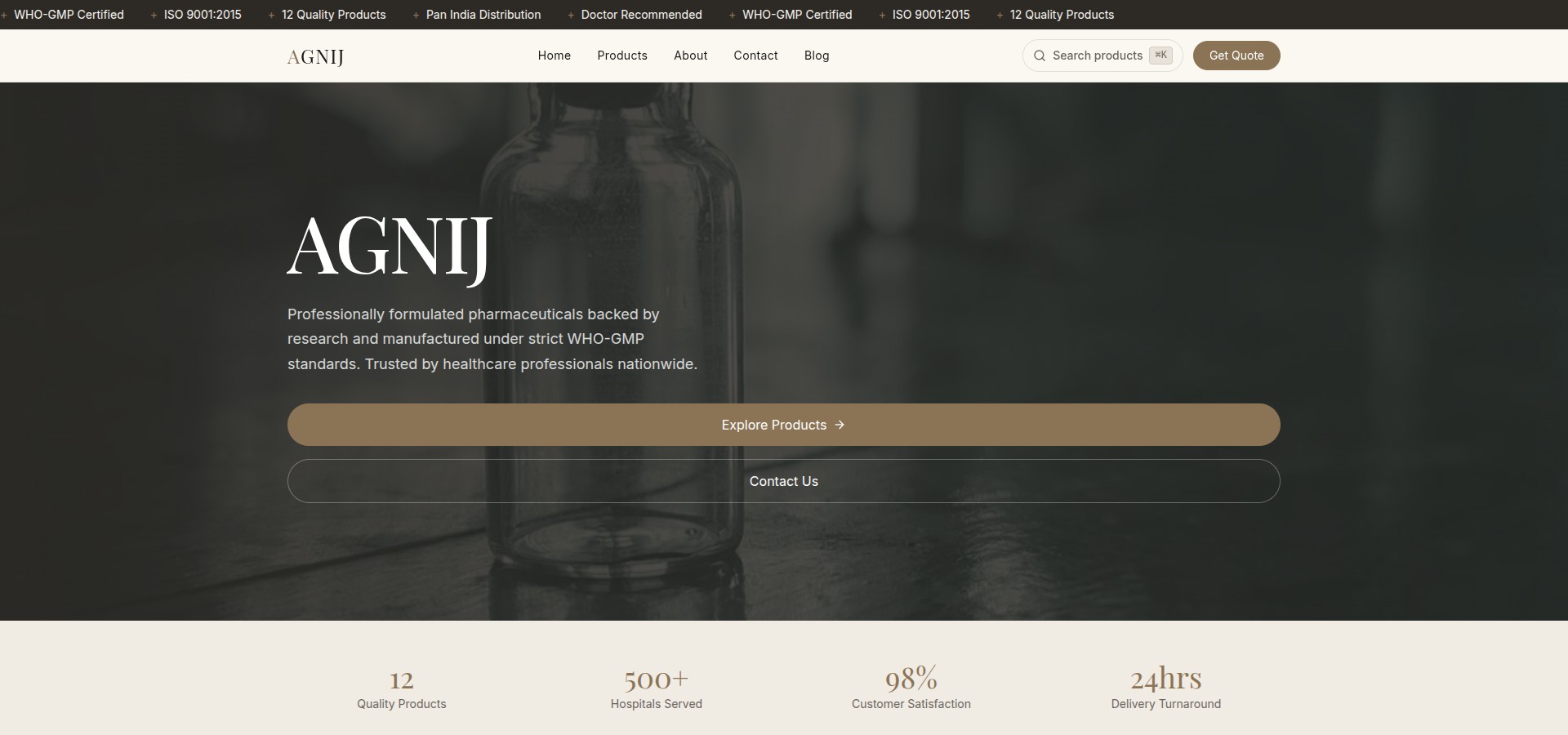1568x735 pixels.
Task: Click the Search products field
Action: [1102, 56]
